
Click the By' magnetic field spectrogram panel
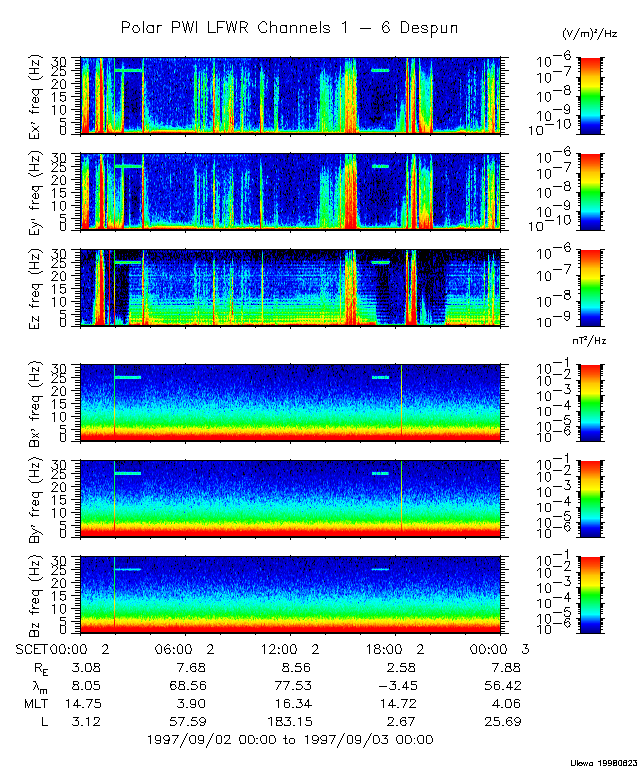point(290,499)
